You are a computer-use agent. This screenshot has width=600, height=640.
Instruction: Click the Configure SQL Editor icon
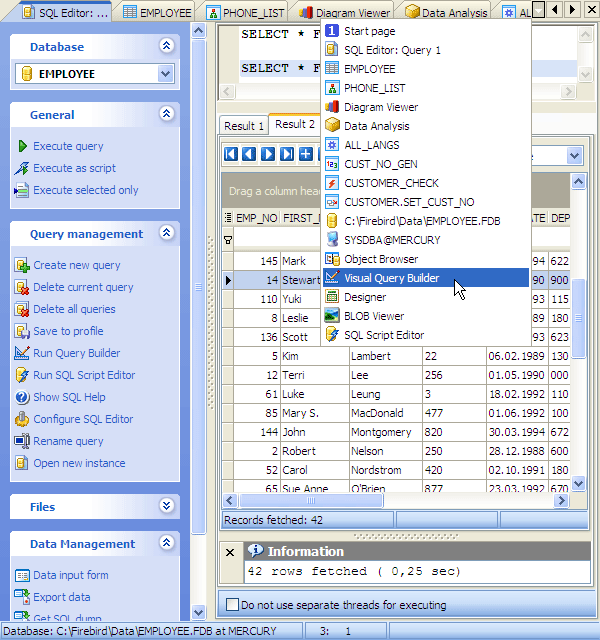click(x=22, y=419)
